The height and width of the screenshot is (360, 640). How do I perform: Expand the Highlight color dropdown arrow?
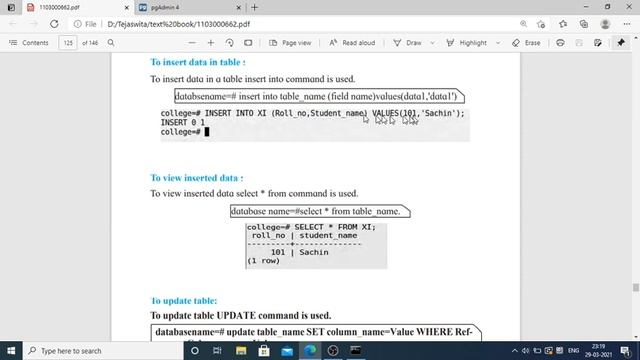(498, 42)
